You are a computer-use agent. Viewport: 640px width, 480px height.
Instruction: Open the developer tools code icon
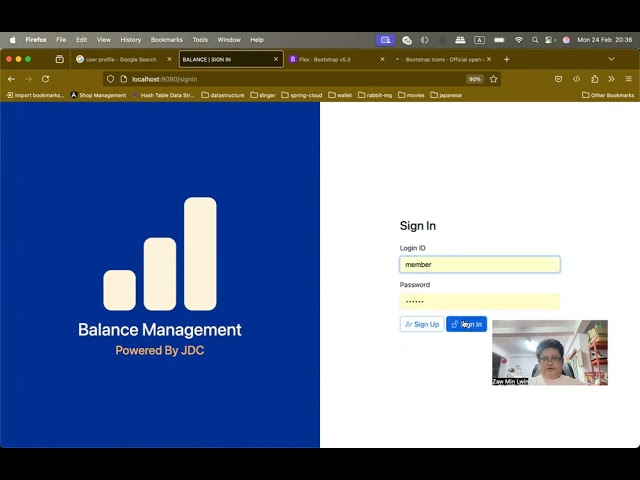click(576, 79)
